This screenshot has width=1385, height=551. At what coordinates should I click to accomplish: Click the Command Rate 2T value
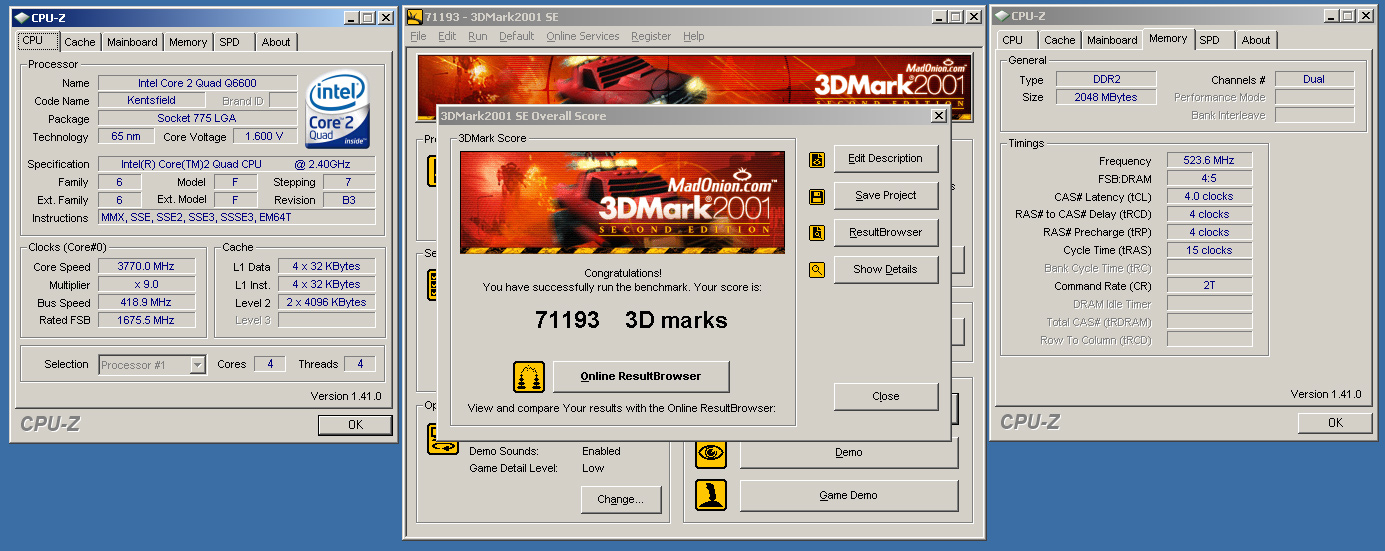pyautogui.click(x=1209, y=286)
